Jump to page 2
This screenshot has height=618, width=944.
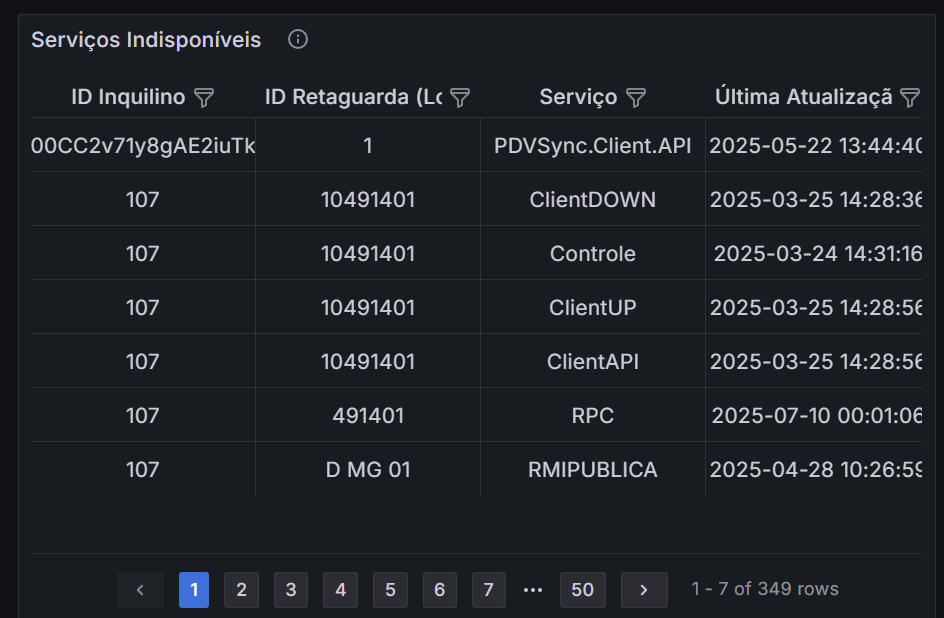coord(241,590)
